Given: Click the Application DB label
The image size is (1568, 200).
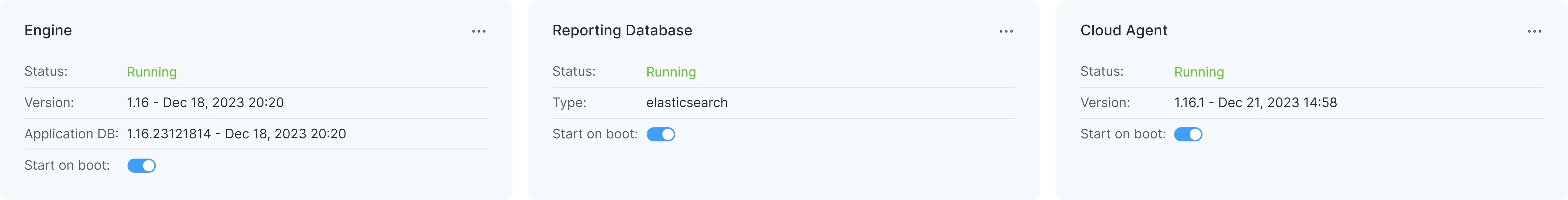Looking at the screenshot, I should point(71,134).
